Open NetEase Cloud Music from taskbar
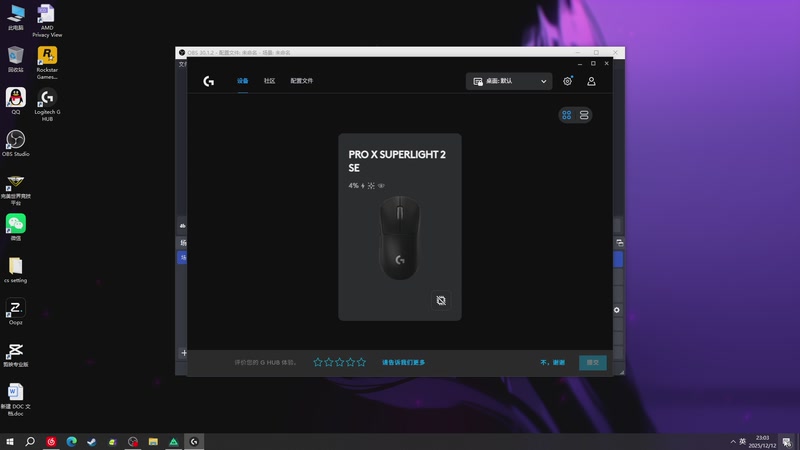800x450 pixels. tap(51, 441)
